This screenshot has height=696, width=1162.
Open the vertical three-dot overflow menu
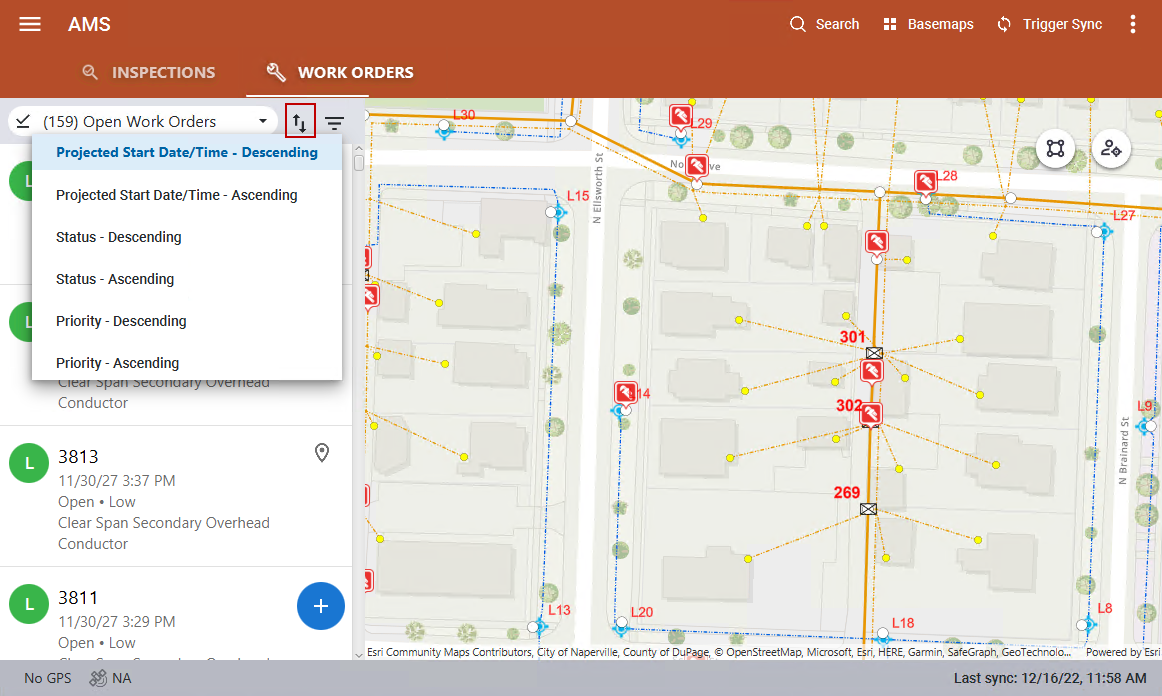tap(1133, 24)
